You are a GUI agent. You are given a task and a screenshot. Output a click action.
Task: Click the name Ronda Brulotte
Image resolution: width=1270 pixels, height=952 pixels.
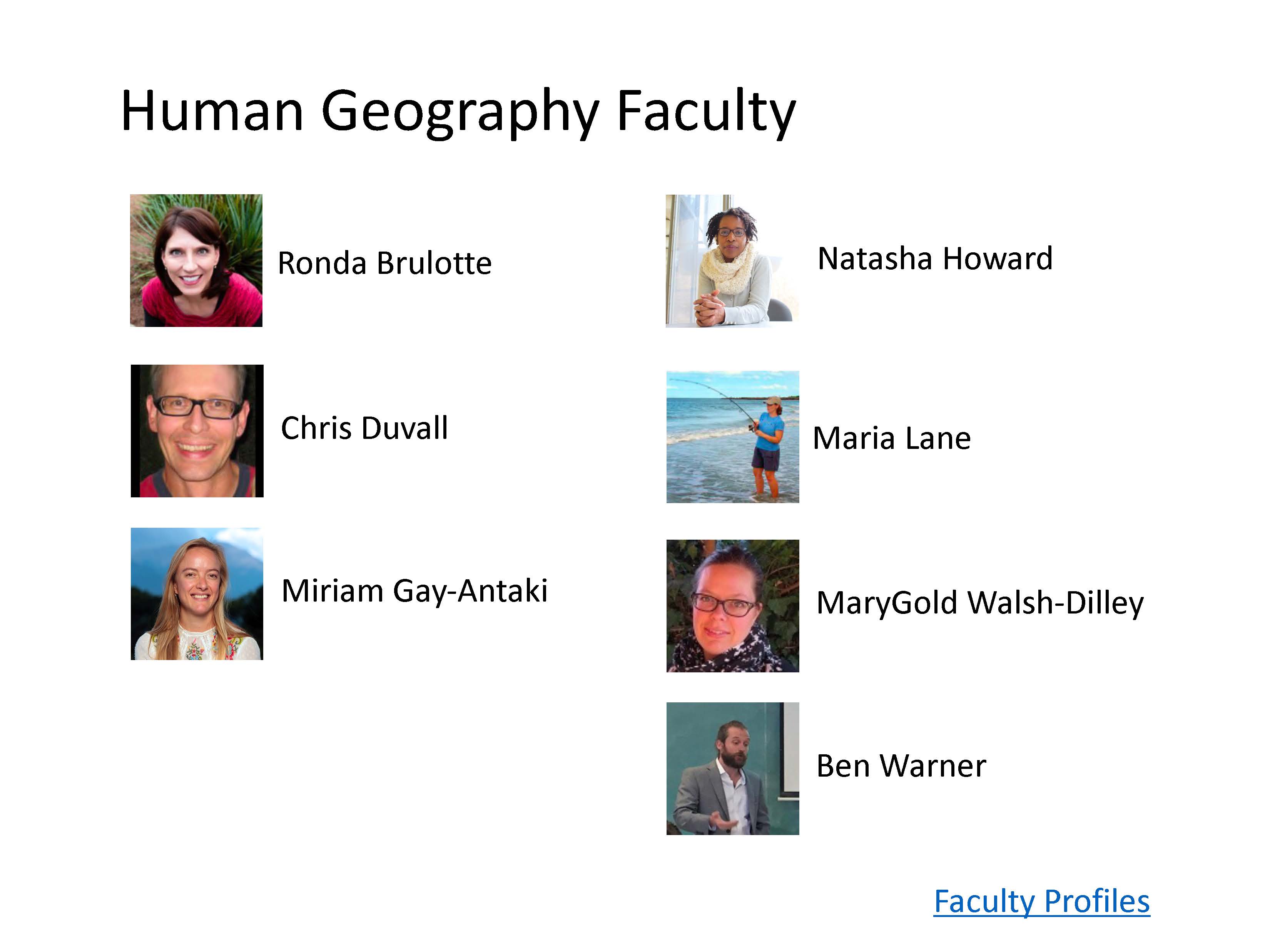coord(385,263)
